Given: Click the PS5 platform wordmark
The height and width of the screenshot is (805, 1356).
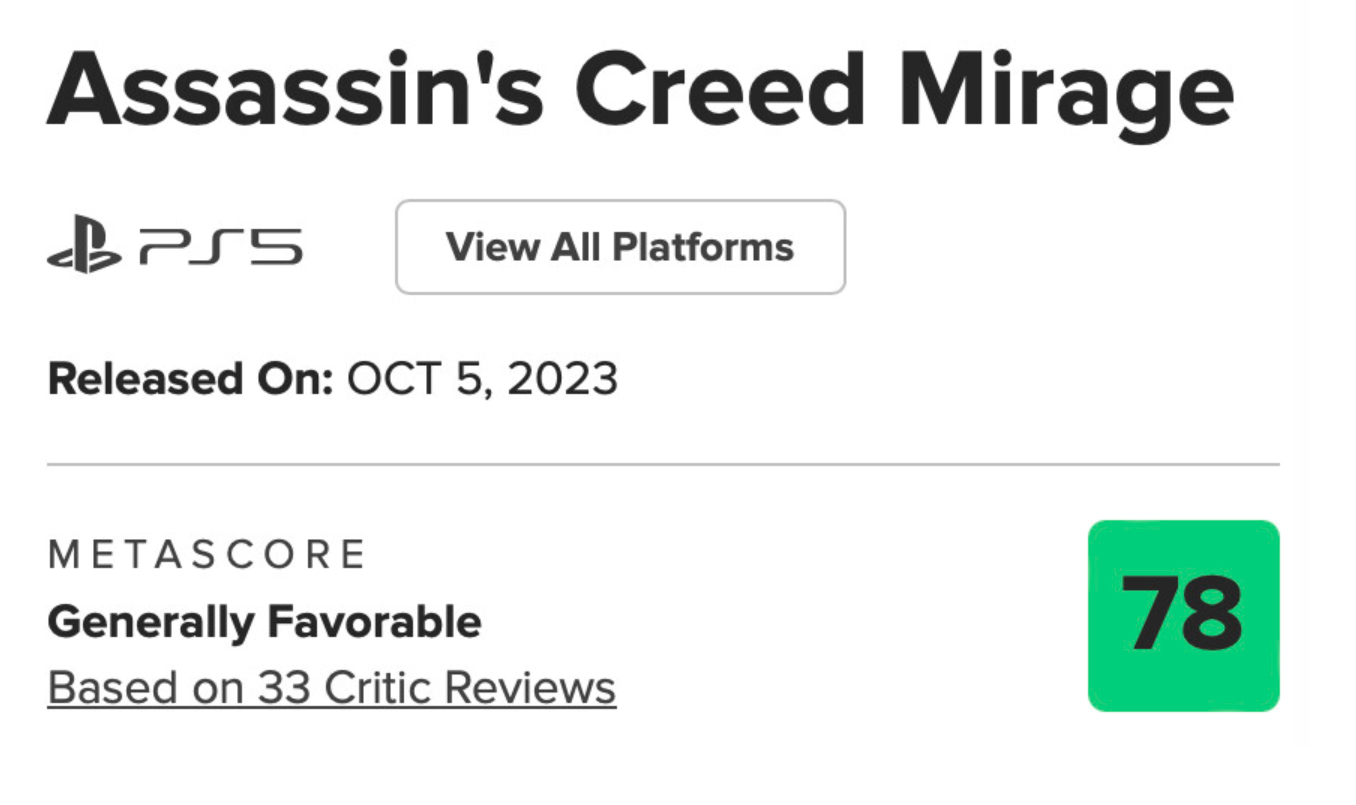Looking at the screenshot, I should click(220, 248).
